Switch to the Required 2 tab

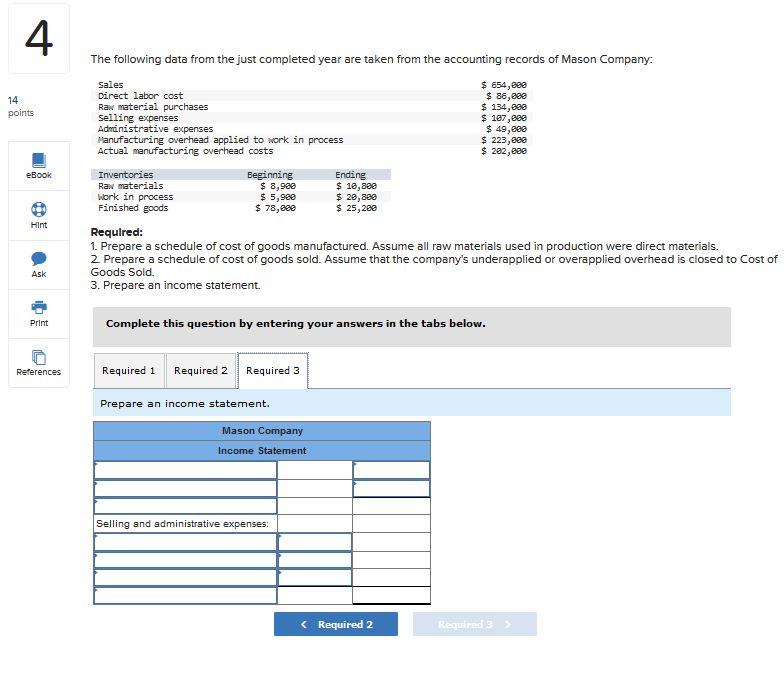(200, 370)
